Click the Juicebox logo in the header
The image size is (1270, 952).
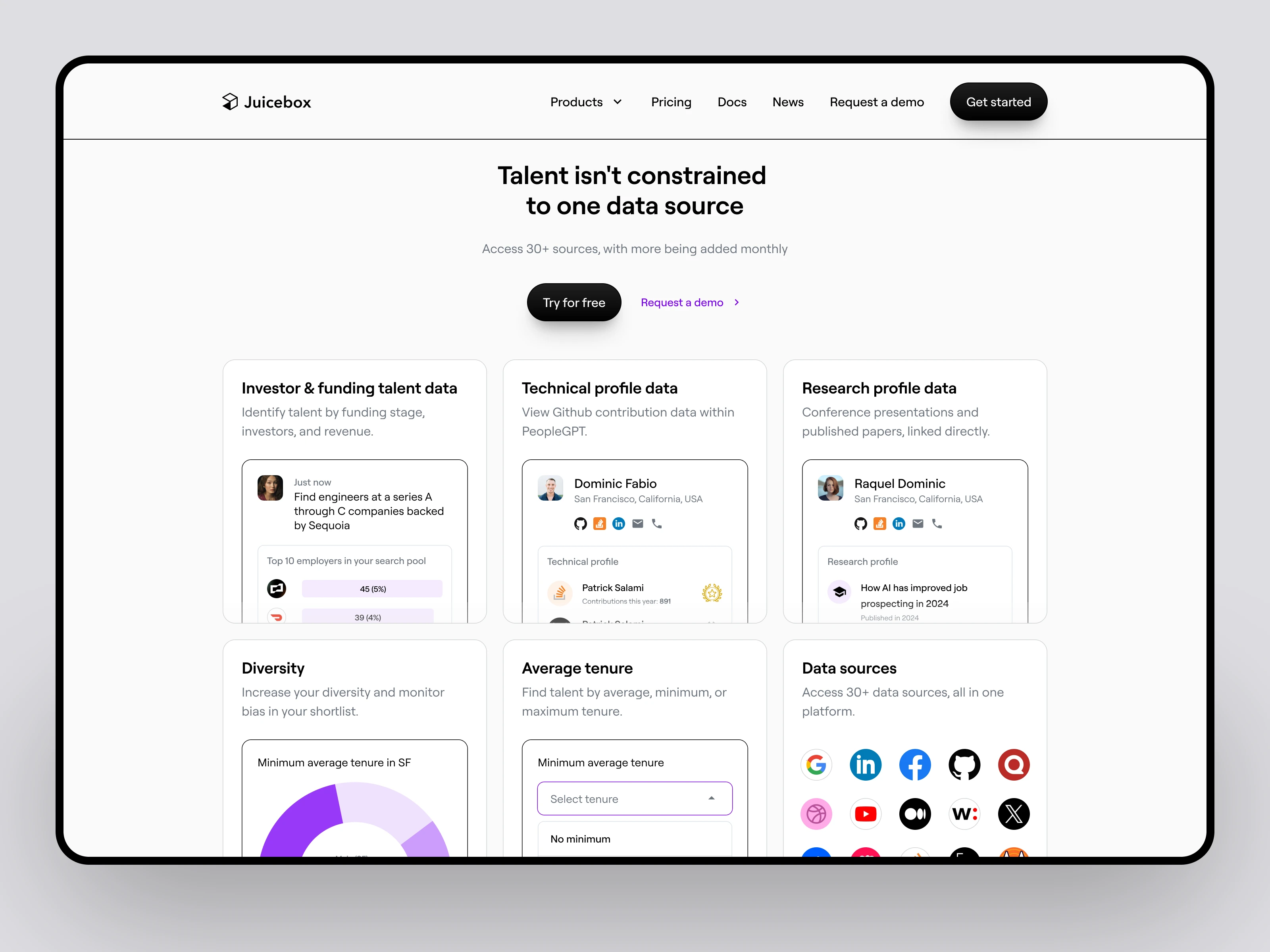click(265, 102)
